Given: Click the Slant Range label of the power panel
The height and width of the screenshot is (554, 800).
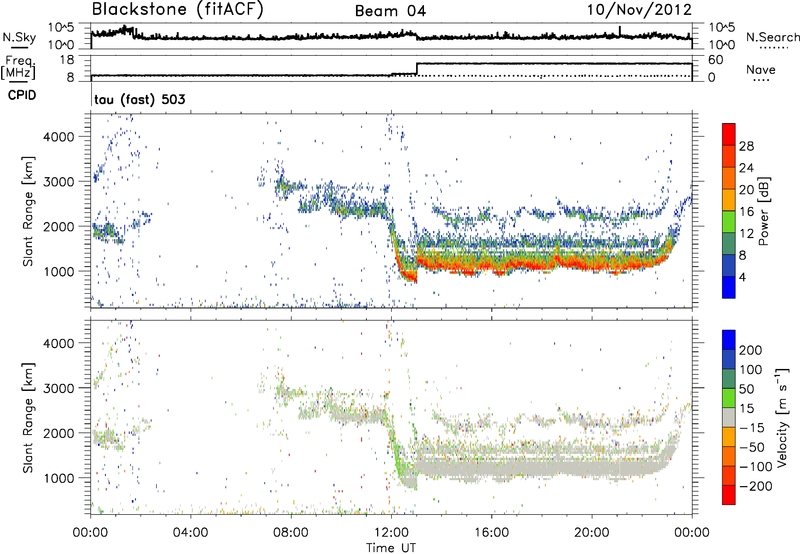Looking at the screenshot, I should click(x=28, y=211).
